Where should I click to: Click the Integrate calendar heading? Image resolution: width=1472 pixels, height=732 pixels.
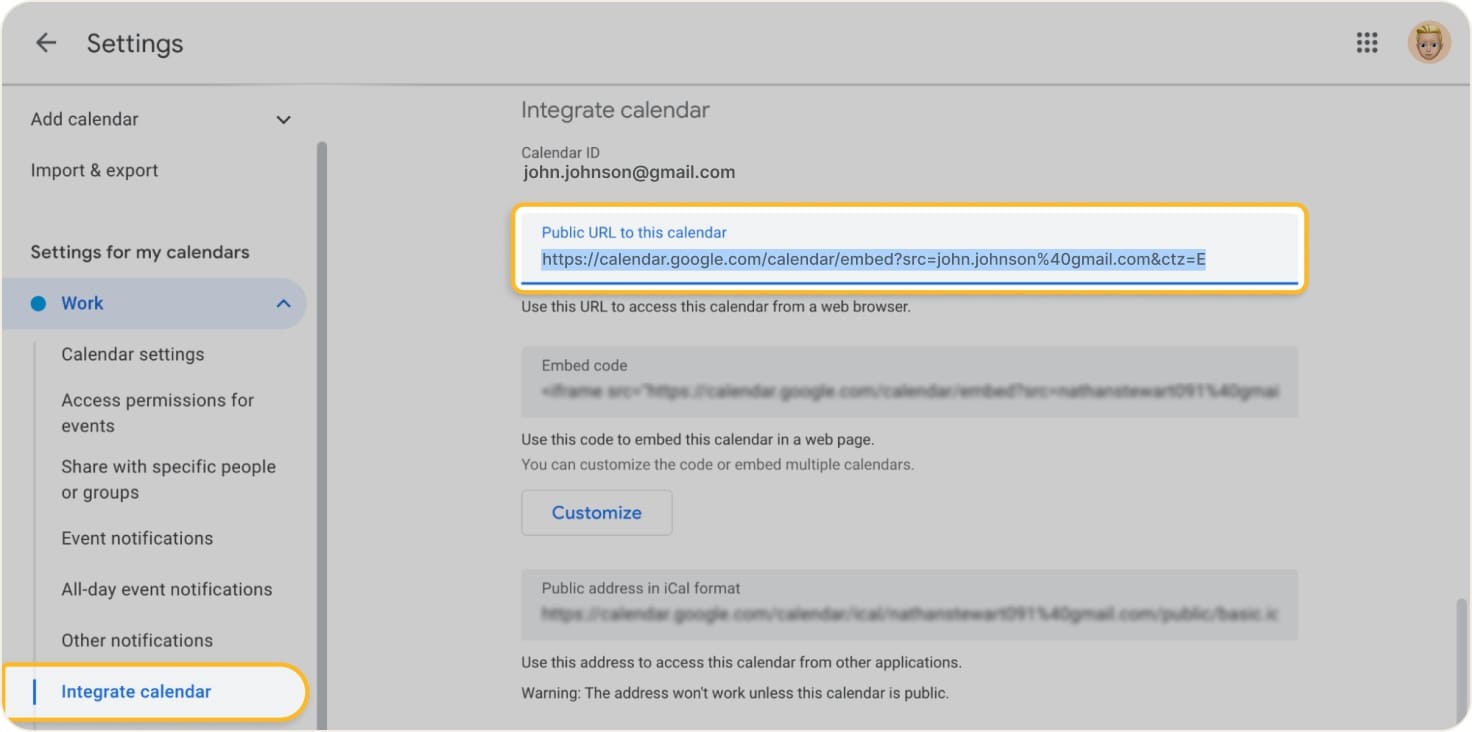615,110
